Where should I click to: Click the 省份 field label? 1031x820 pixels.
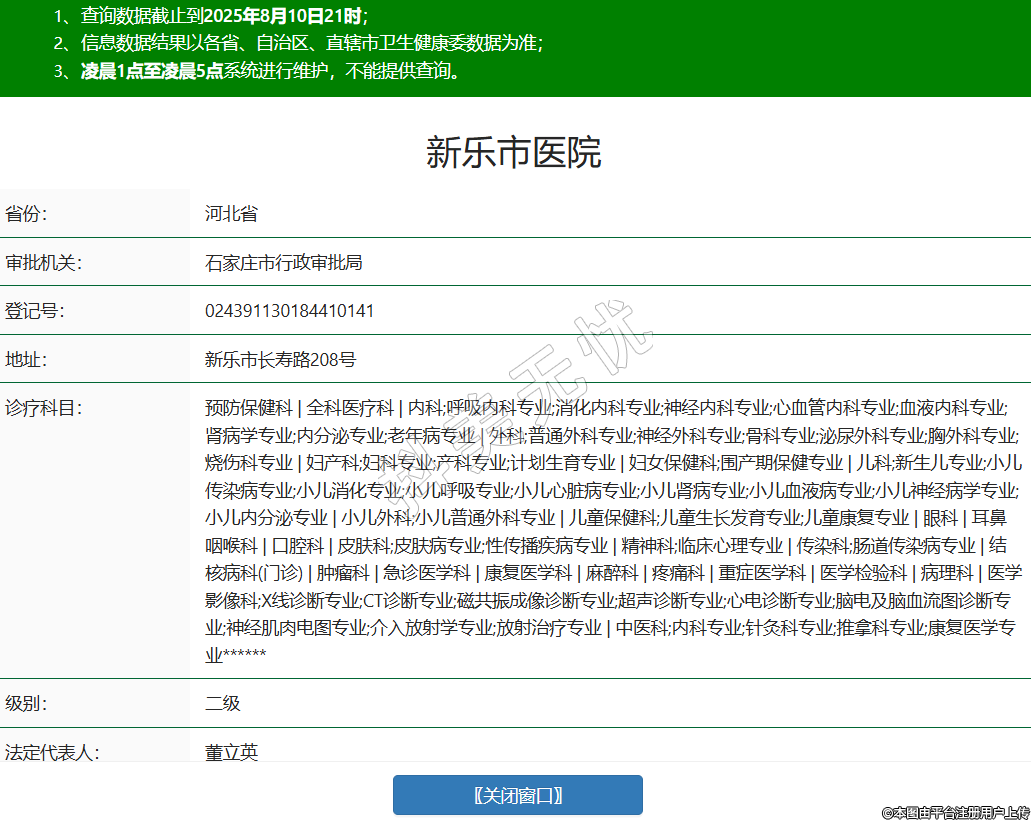(x=26, y=214)
